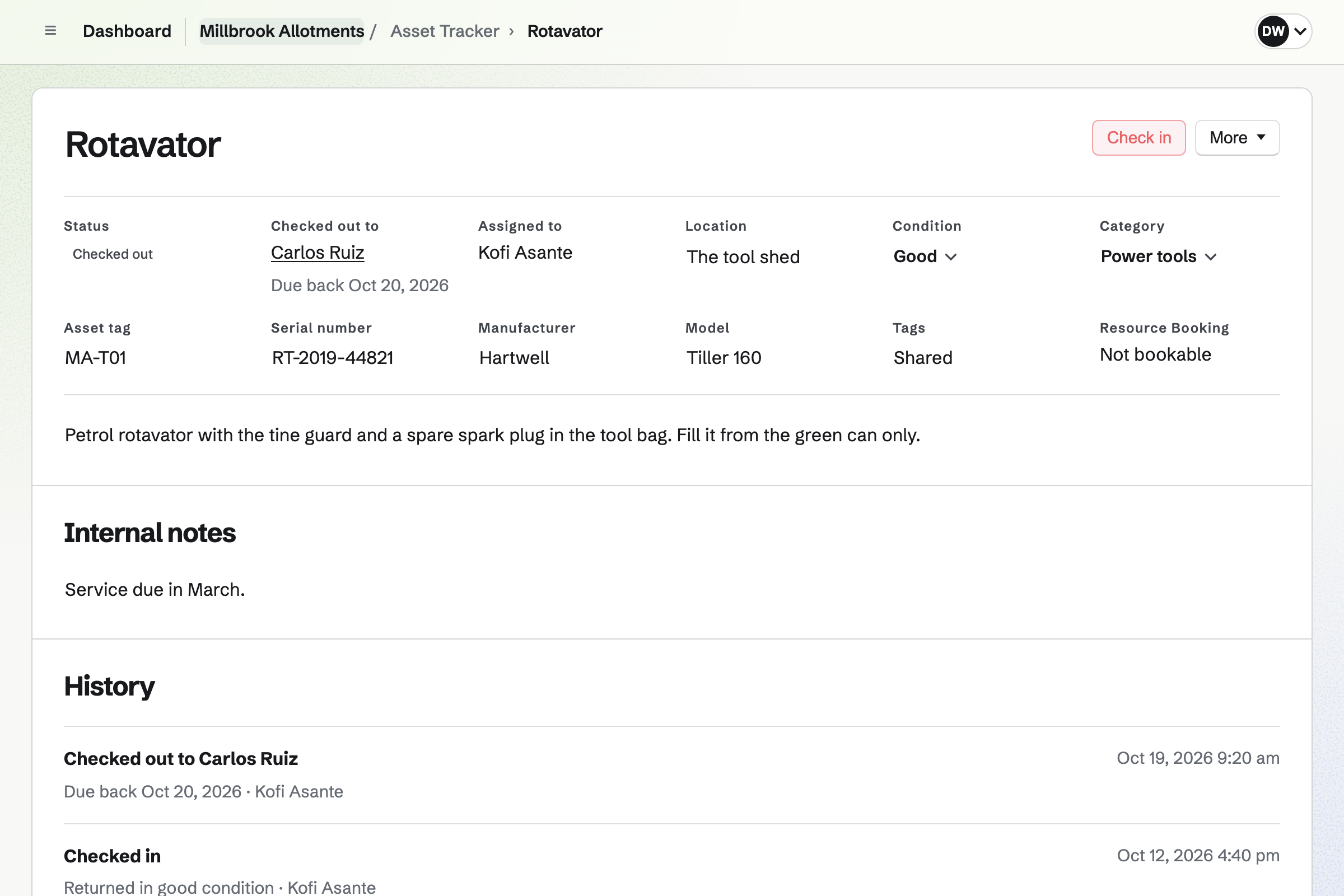Open the DW user avatar menu
Screen dimensions: 1344x896
coord(1283,31)
